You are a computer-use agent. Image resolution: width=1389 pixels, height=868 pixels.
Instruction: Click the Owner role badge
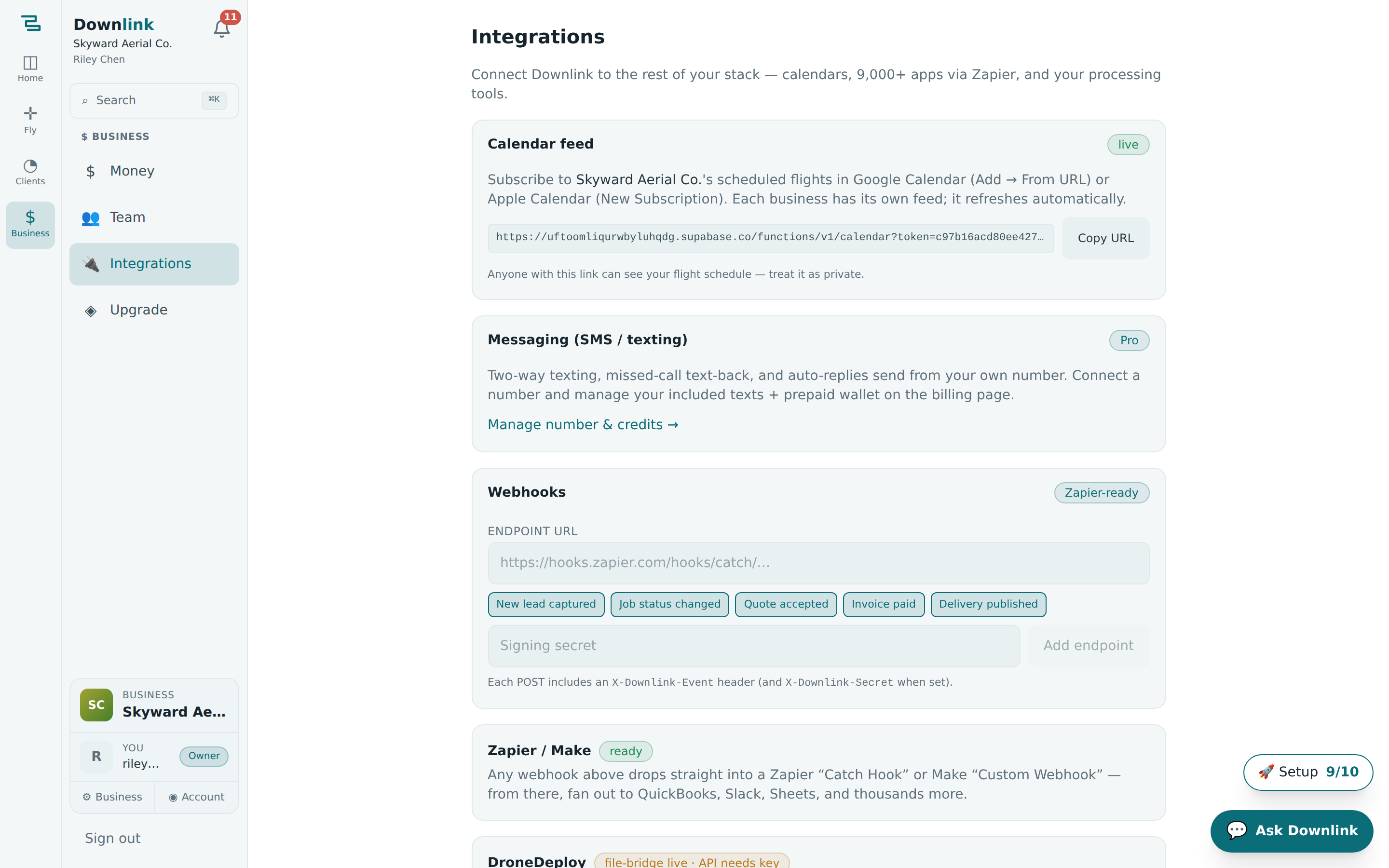coord(204,756)
